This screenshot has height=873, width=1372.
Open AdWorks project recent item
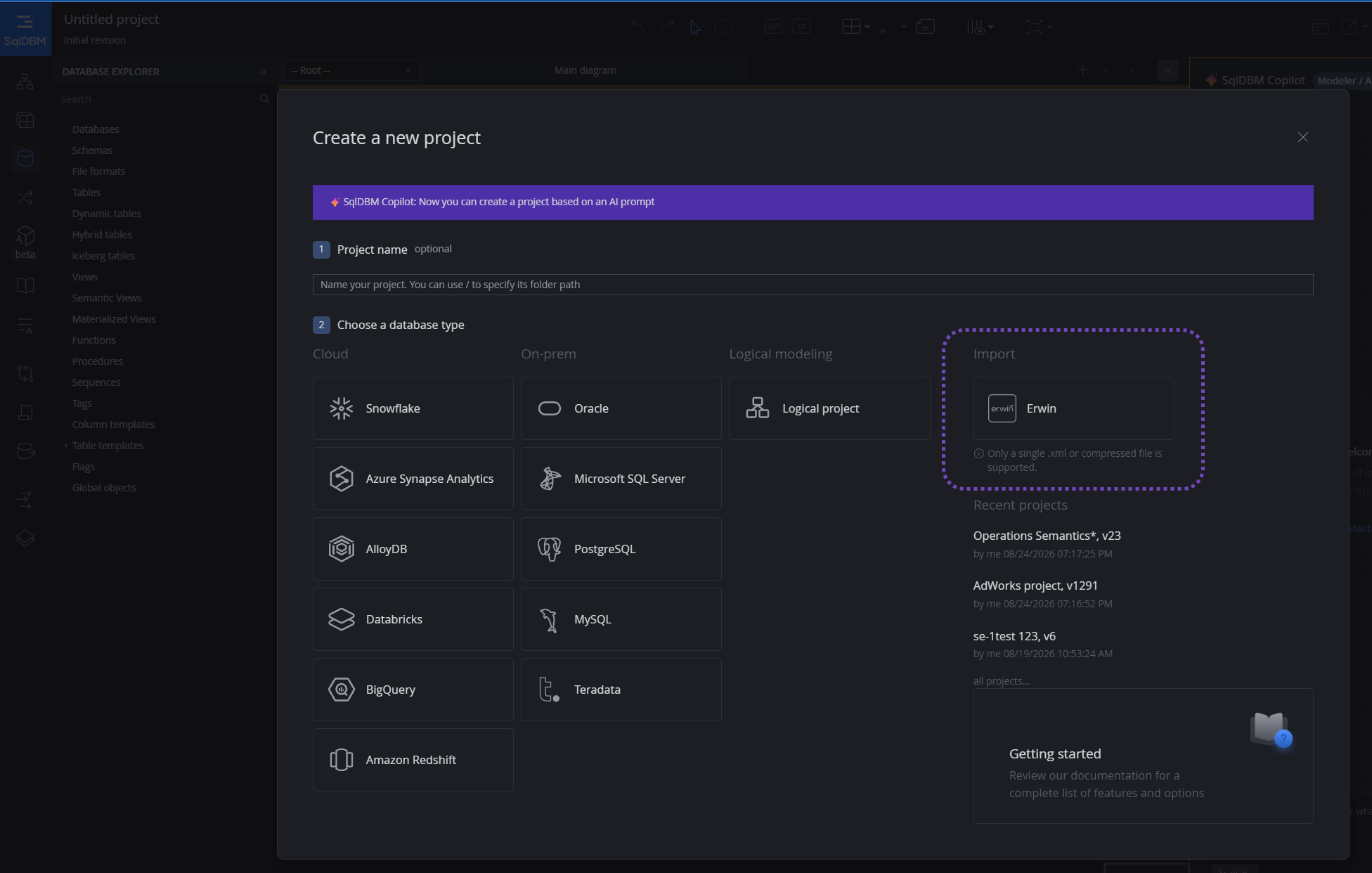1035,586
